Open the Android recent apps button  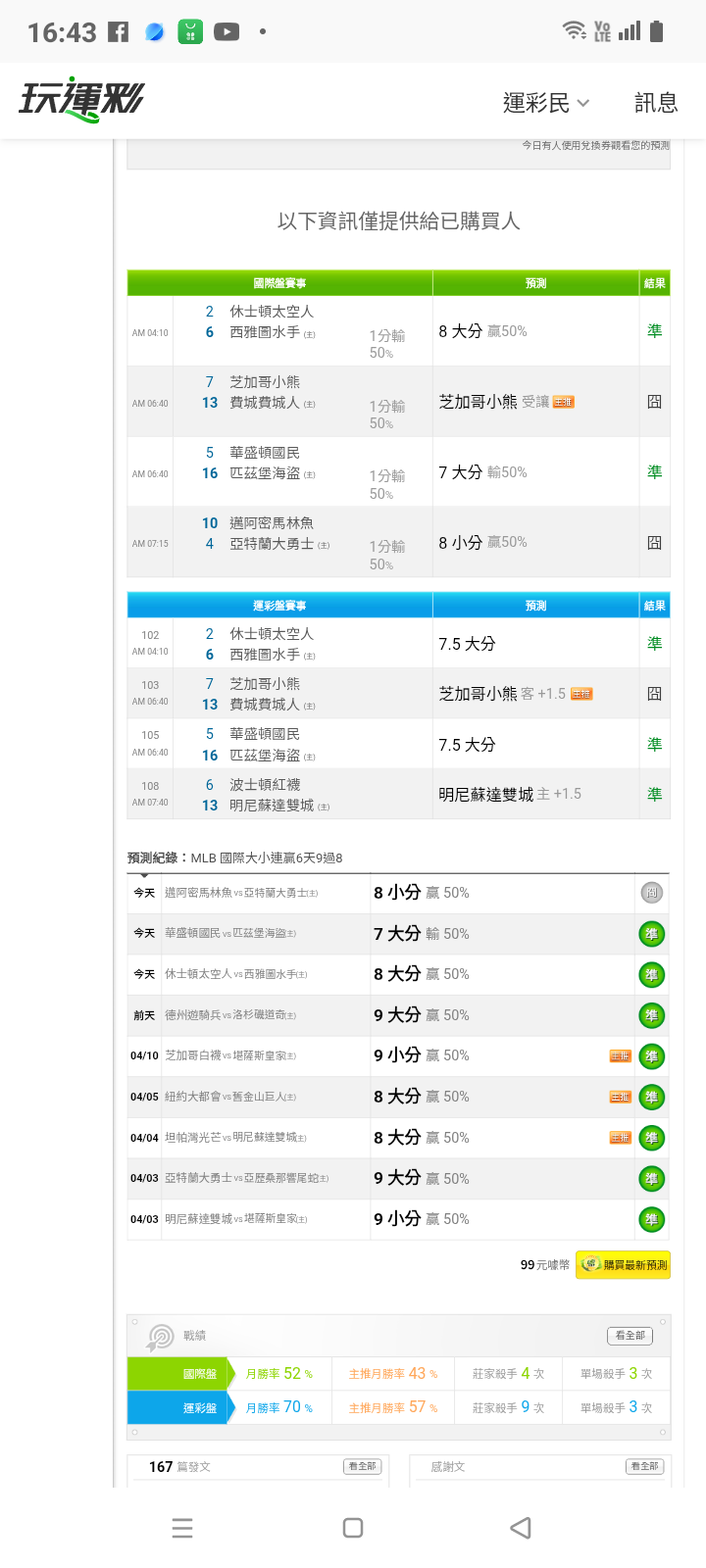182,1528
